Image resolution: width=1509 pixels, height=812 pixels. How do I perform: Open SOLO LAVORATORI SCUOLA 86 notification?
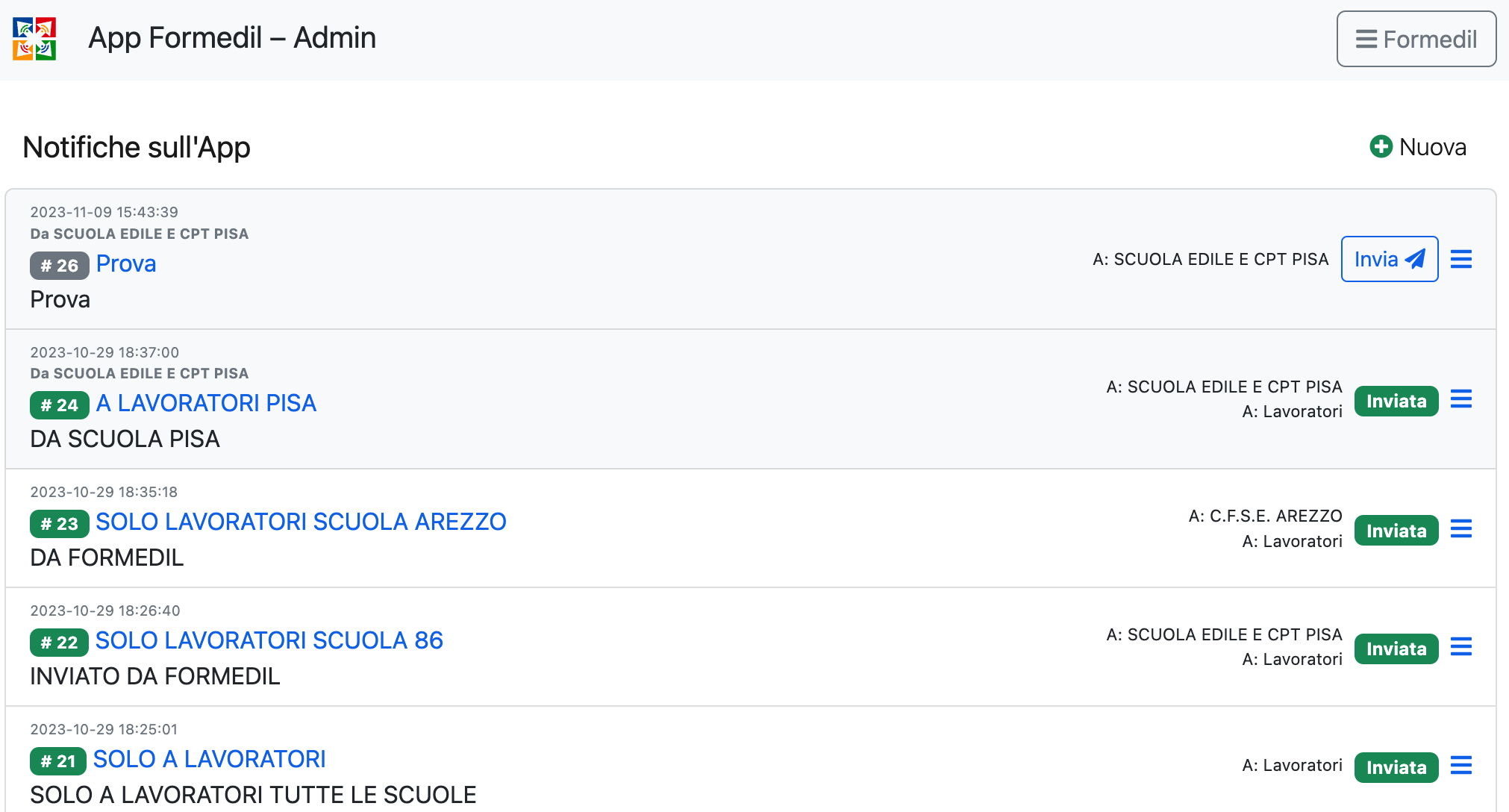pos(269,640)
